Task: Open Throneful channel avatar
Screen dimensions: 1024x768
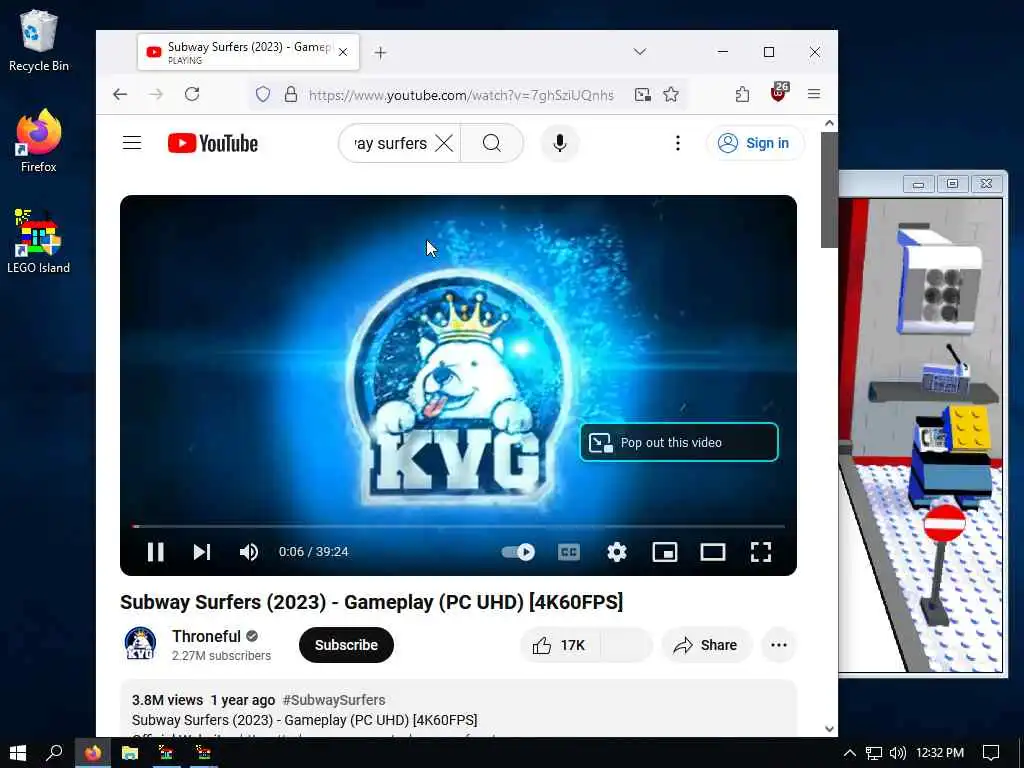Action: coord(140,644)
